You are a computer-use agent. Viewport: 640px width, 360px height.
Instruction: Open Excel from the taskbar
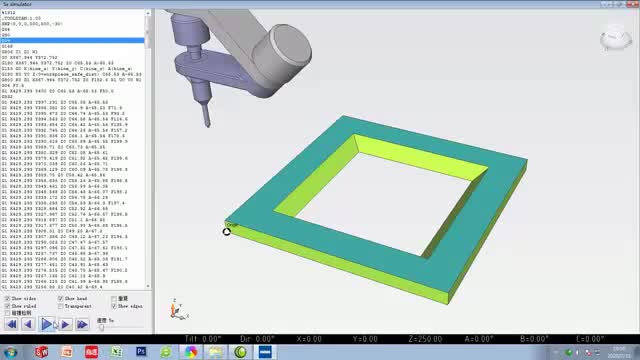(116, 351)
